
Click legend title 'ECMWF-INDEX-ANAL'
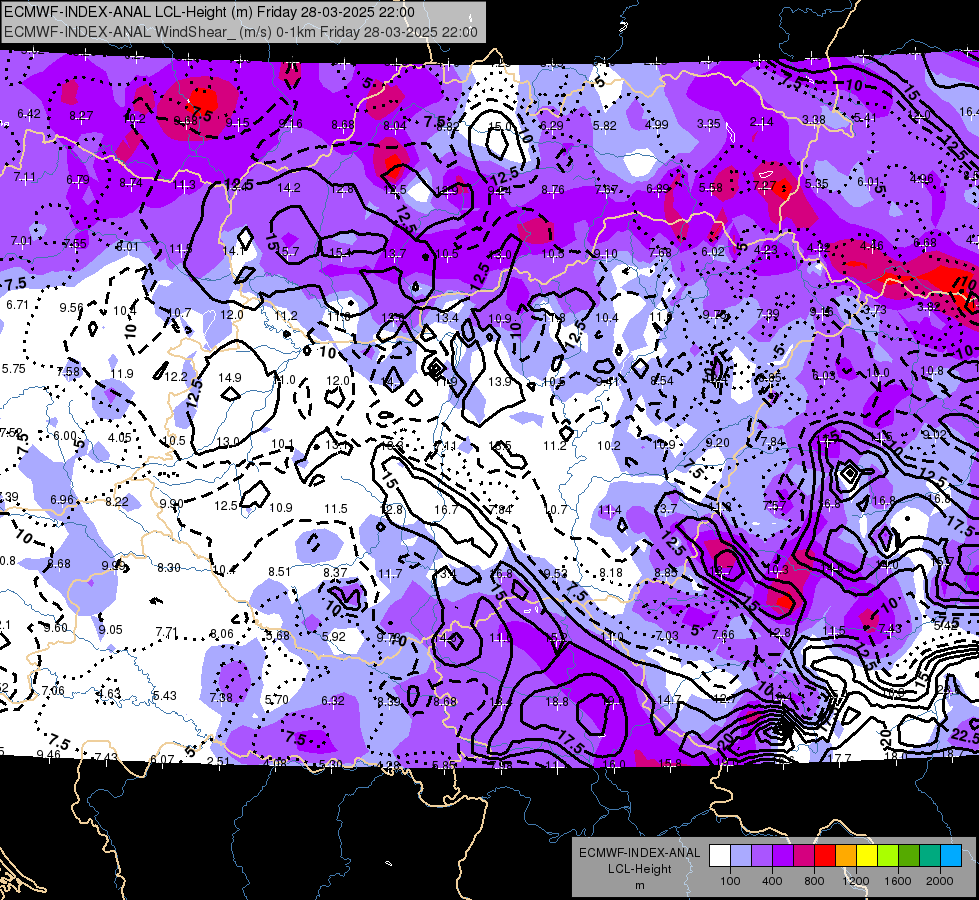(x=639, y=853)
